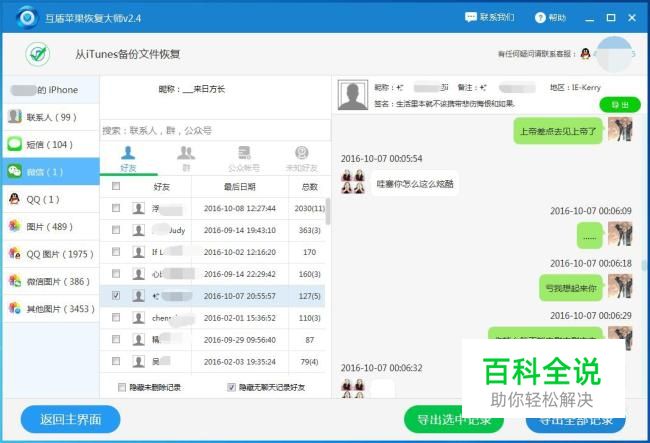The image size is (650, 443).
Task: Click the QQ penguin customer service icon
Action: (585, 54)
